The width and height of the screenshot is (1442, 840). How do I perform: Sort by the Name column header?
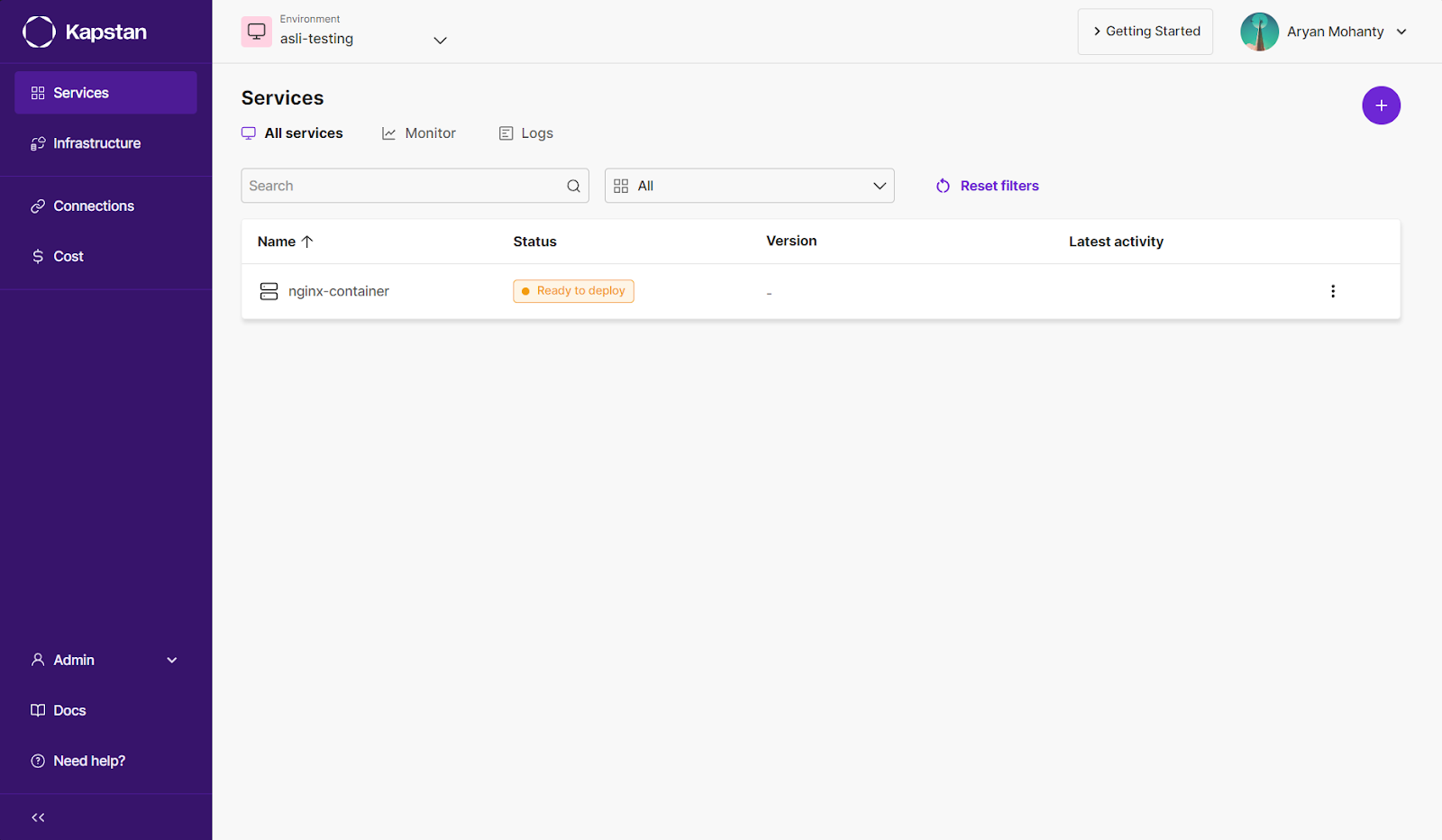285,242
